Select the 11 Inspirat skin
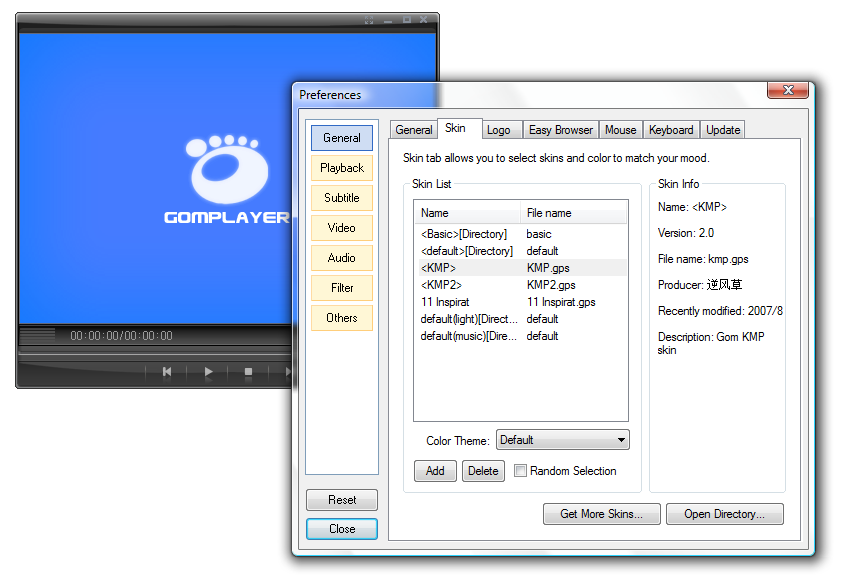This screenshot has width=854, height=575. pyautogui.click(x=521, y=302)
